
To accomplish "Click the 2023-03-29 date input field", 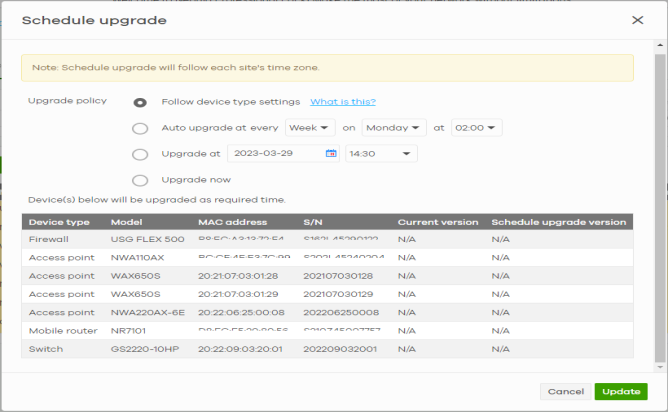I will (x=275, y=154).
